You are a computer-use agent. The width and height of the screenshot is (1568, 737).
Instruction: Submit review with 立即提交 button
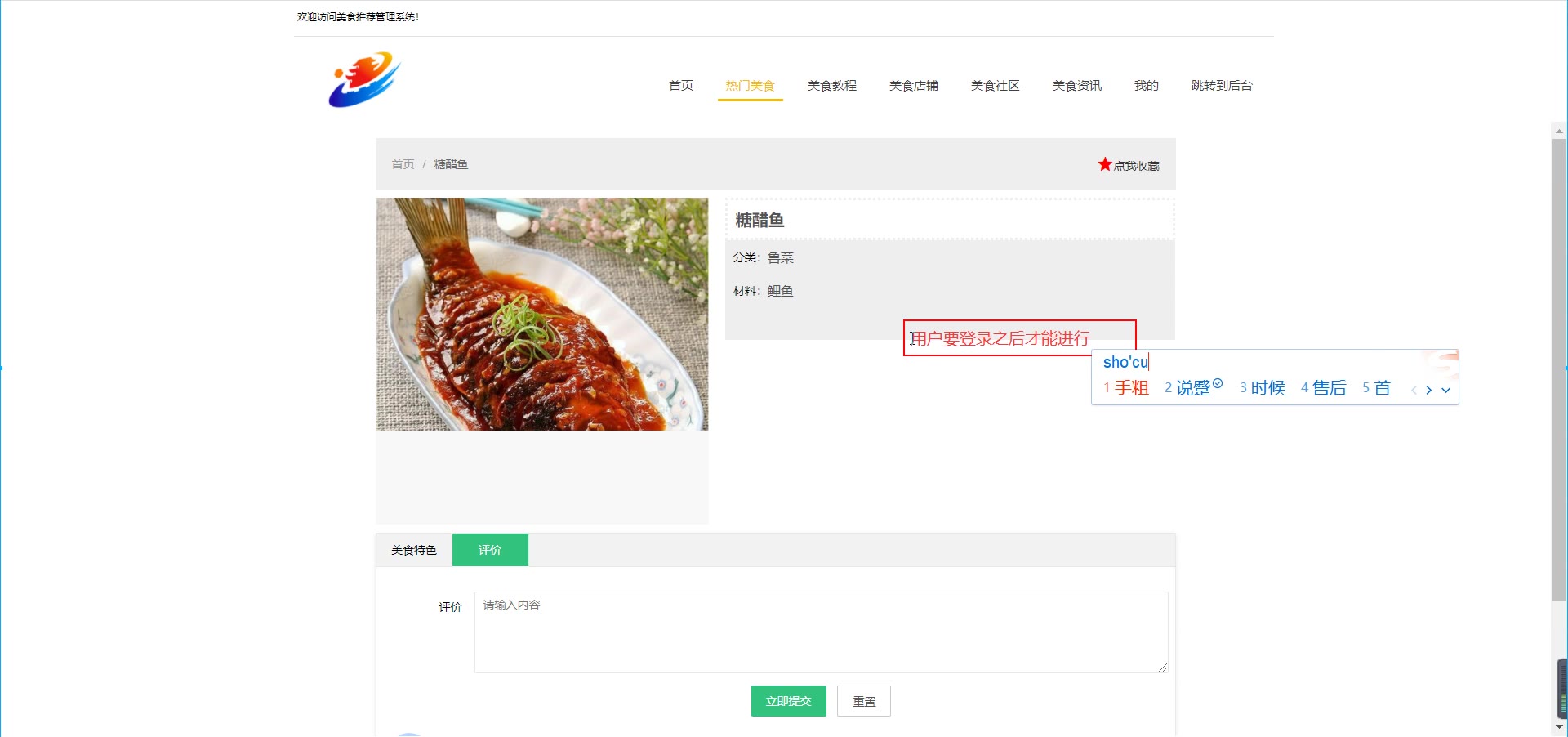click(x=788, y=701)
